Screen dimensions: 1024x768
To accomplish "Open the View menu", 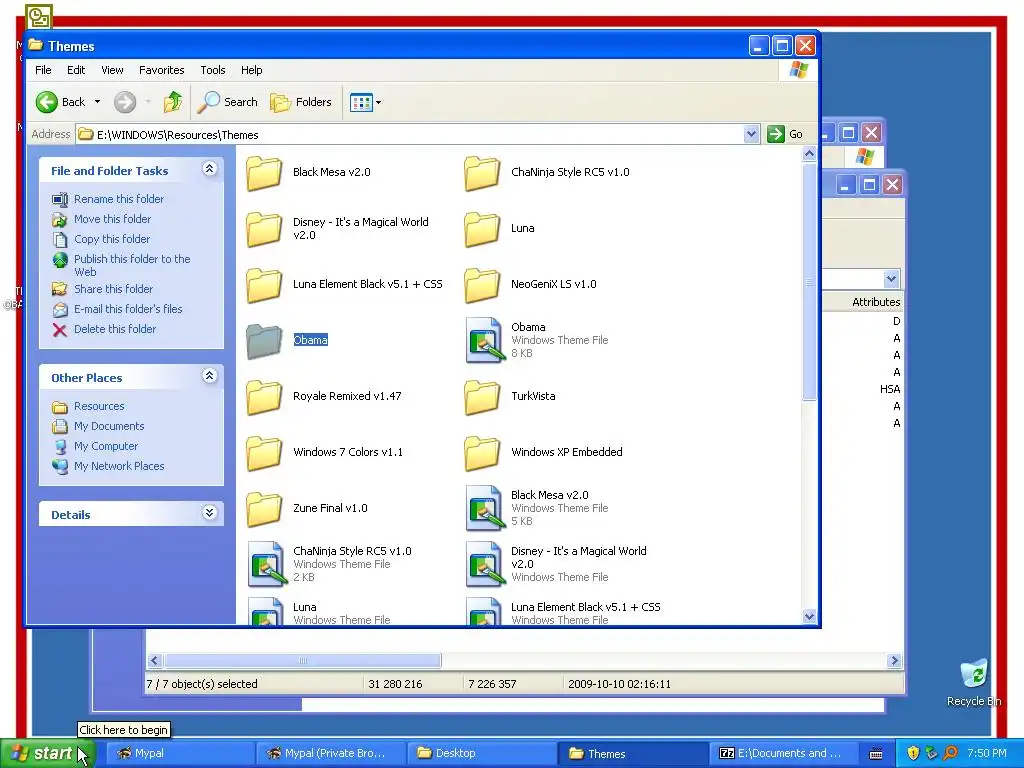I will (112, 70).
